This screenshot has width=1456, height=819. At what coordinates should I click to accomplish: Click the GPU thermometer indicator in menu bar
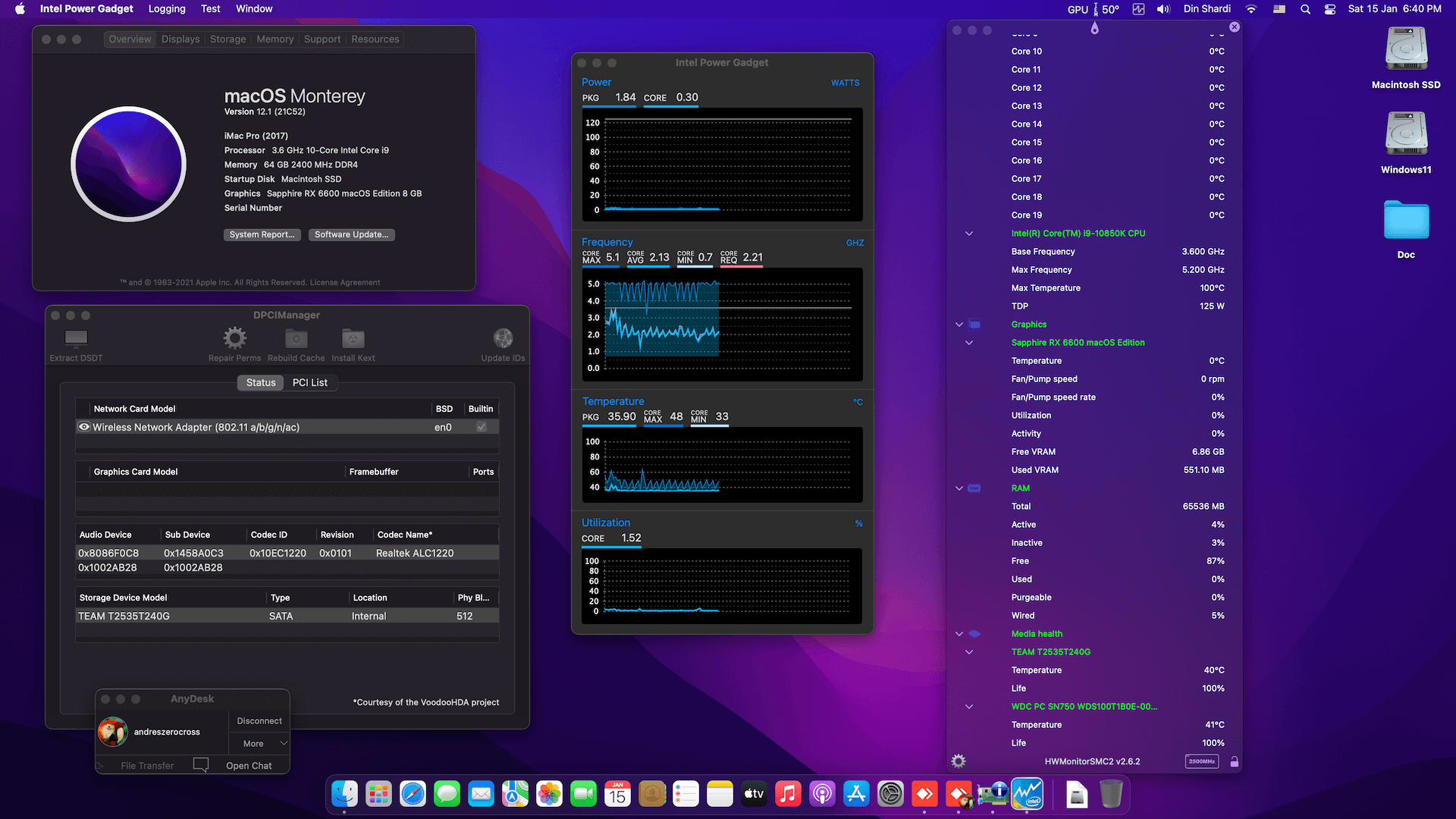(x=1095, y=8)
